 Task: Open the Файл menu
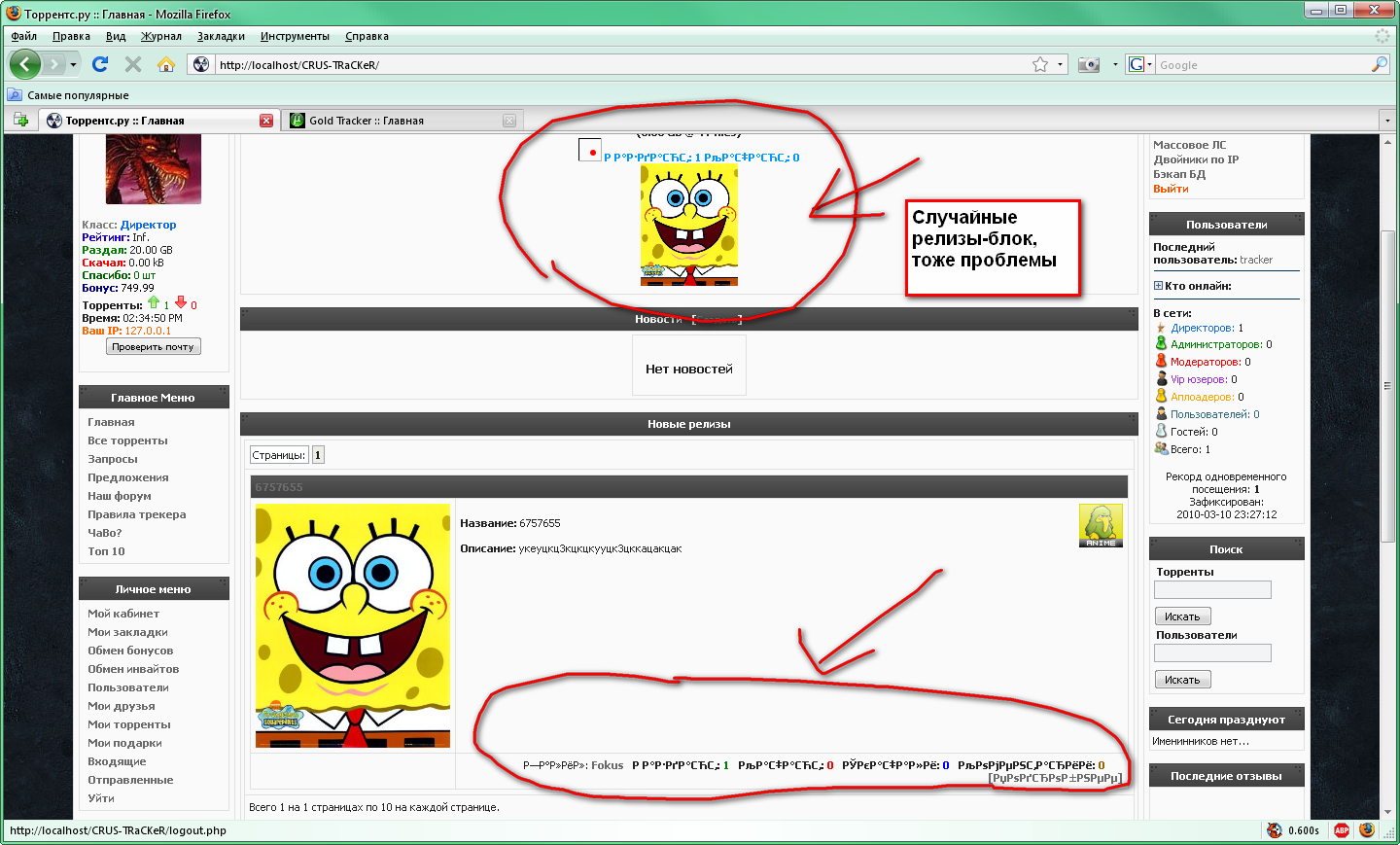23,36
